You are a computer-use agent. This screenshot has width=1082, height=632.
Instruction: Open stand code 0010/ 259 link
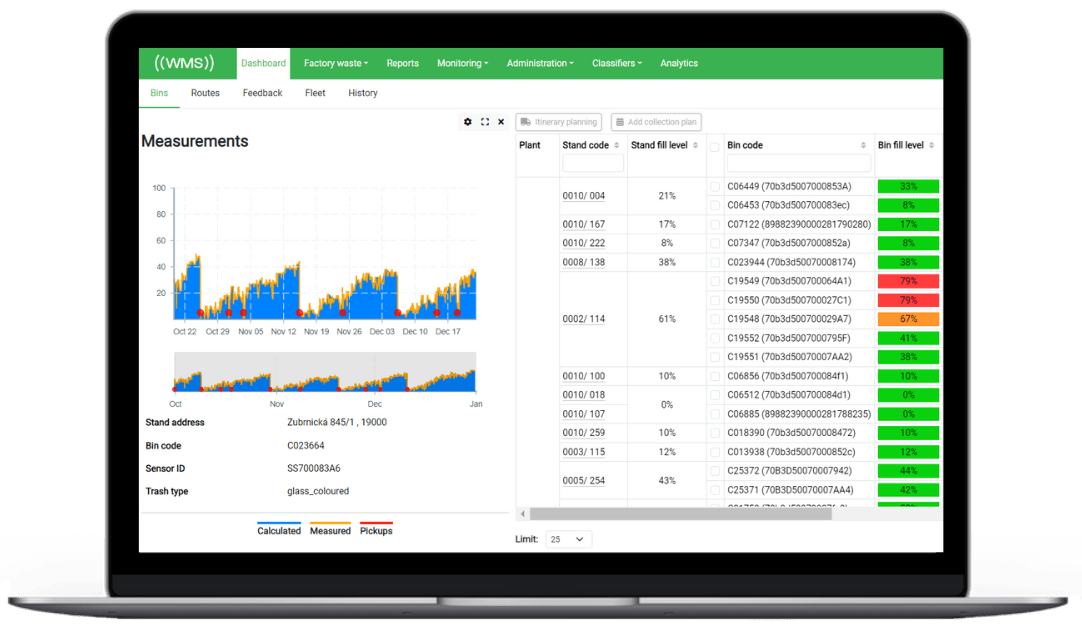point(584,433)
